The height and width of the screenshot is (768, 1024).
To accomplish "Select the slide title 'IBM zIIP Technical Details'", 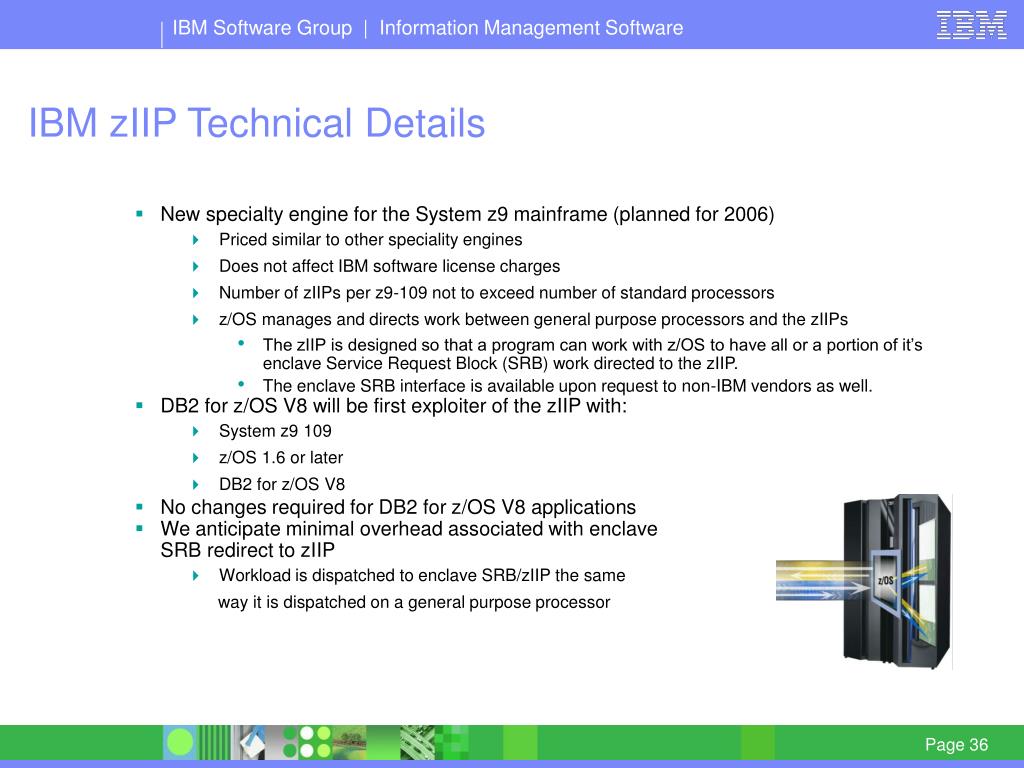I will coord(257,123).
